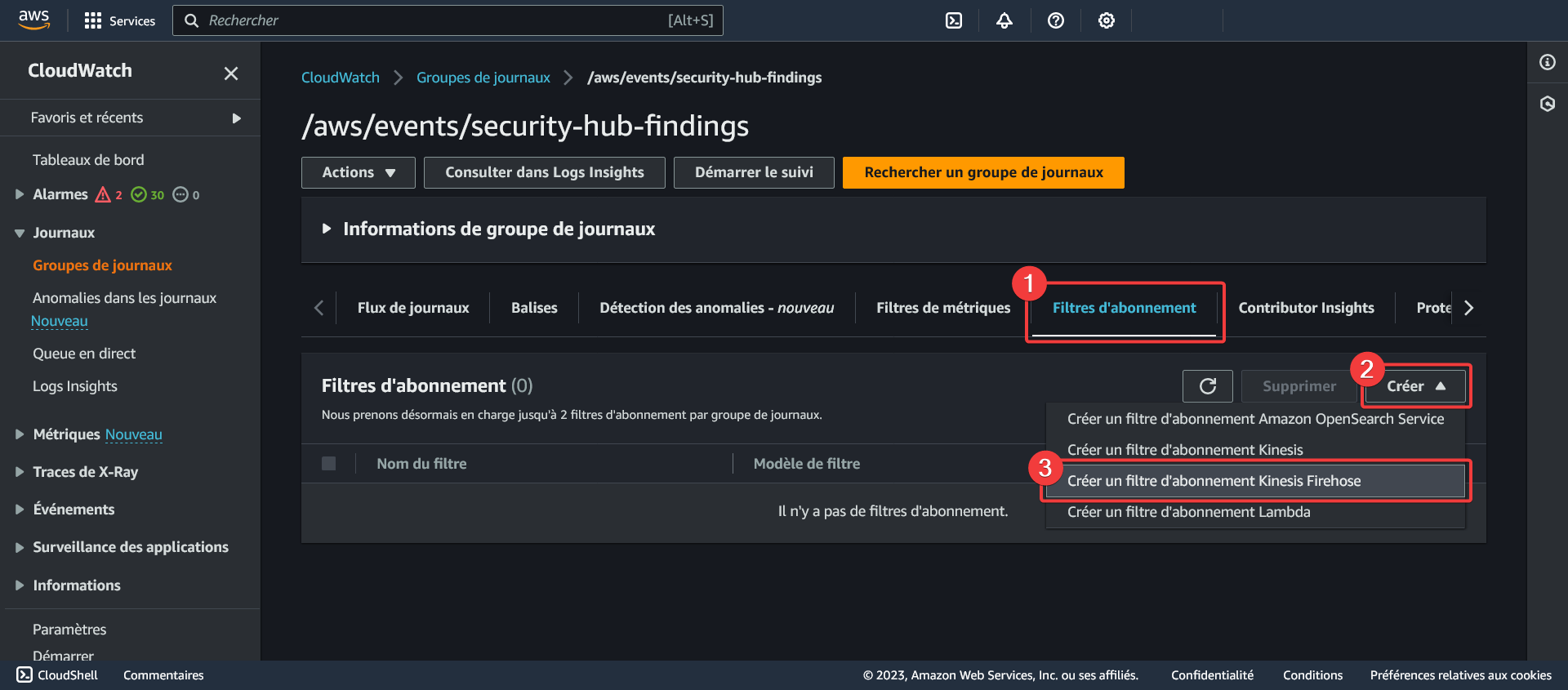The image size is (1568, 690).
Task: Open the help question mark icon
Action: (1056, 20)
